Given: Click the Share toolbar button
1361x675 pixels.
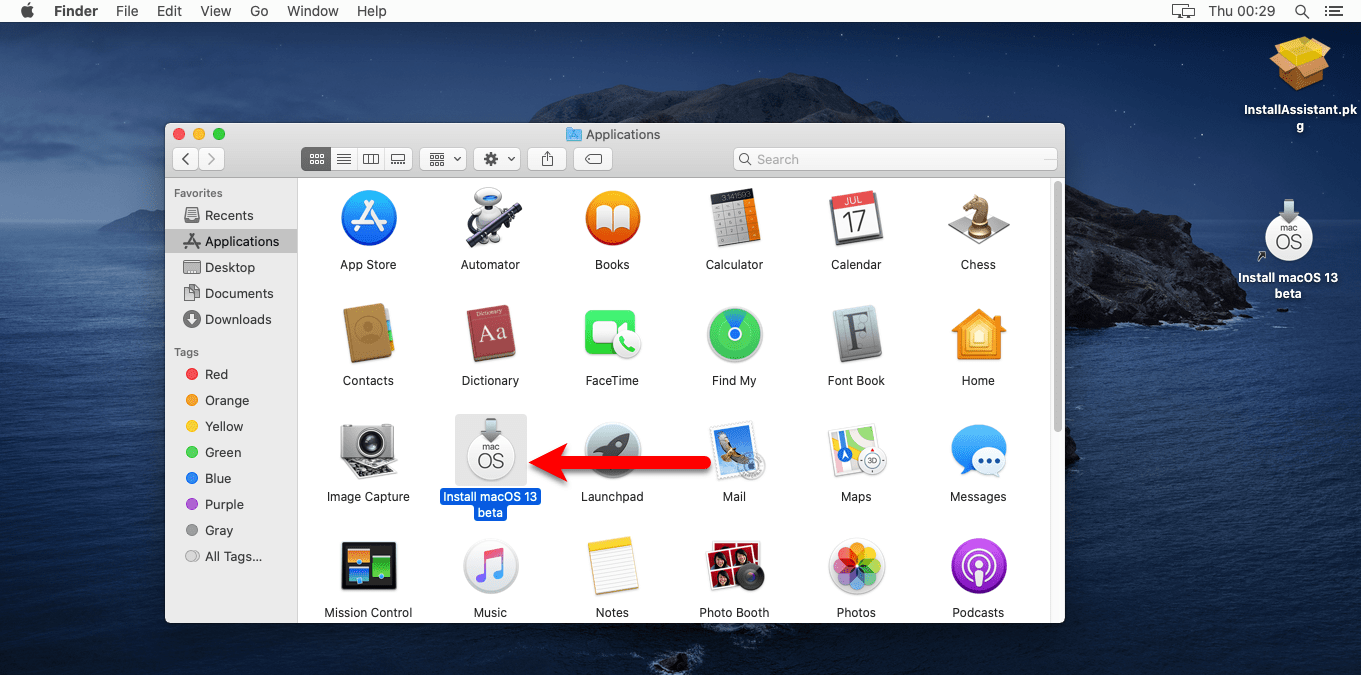Looking at the screenshot, I should 547,159.
